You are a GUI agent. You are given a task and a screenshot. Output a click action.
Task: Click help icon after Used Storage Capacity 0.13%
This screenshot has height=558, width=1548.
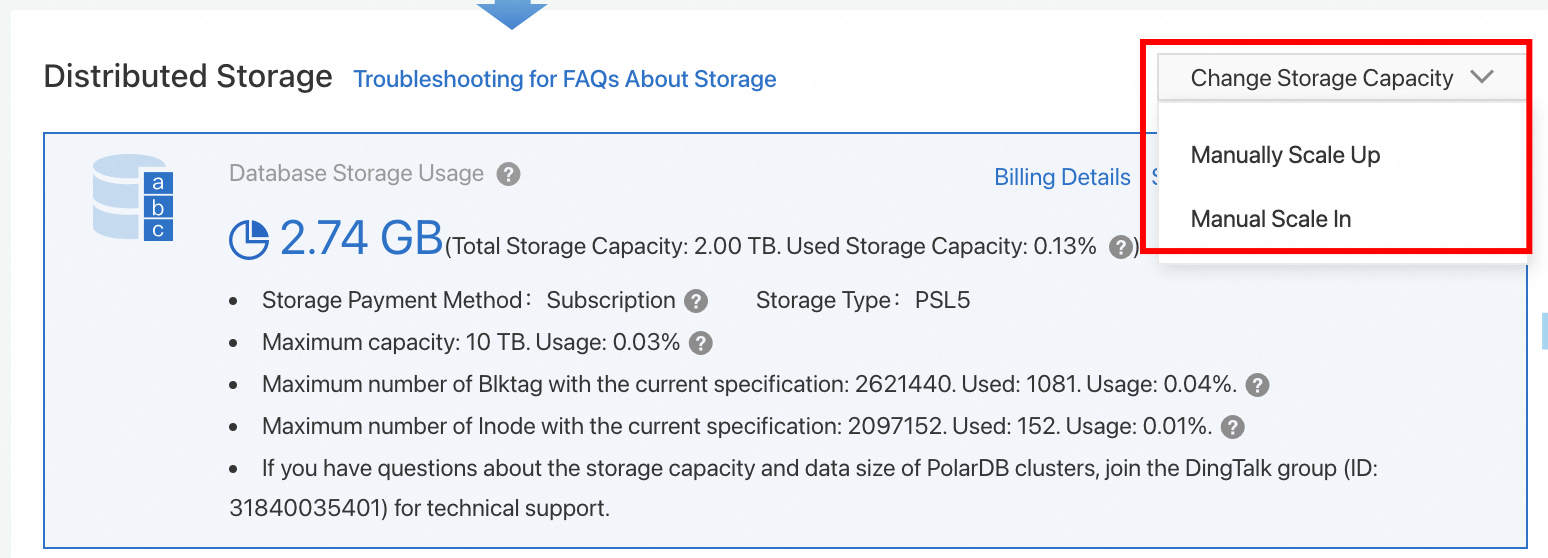pos(1121,247)
